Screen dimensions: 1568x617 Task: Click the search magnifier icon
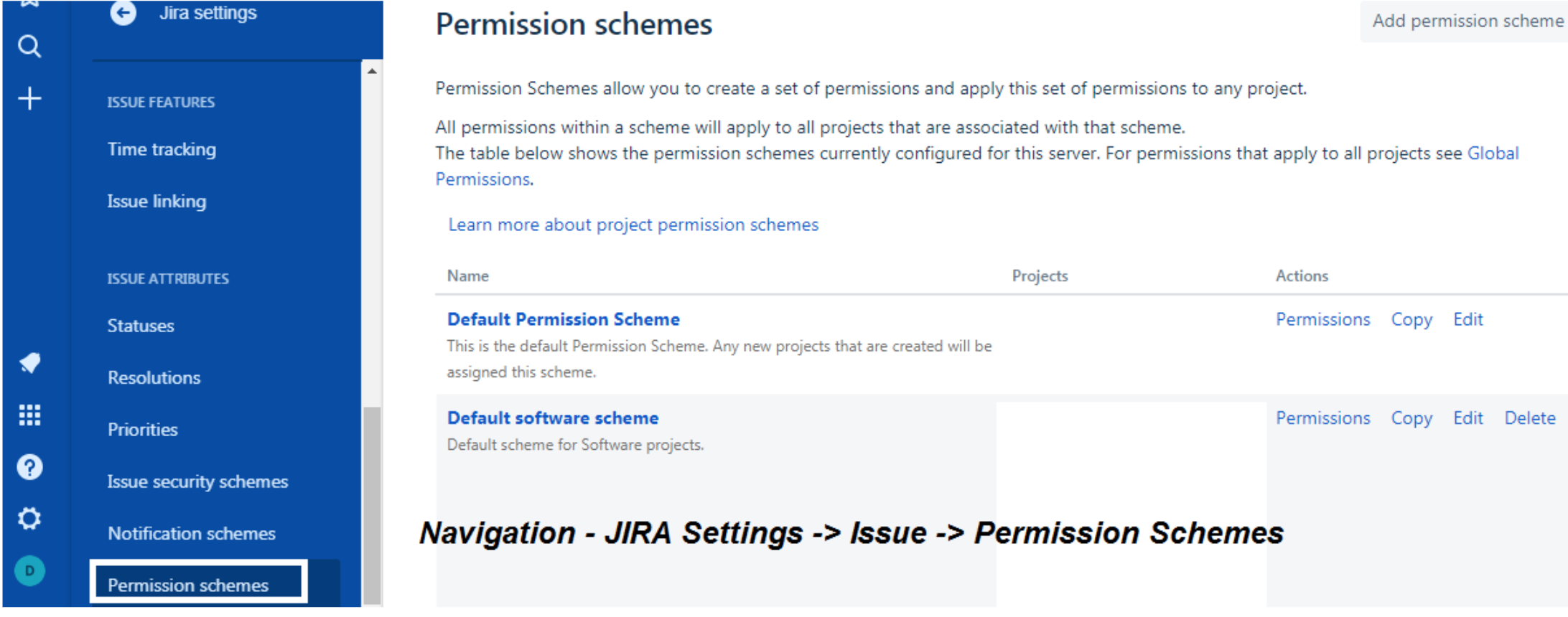point(29,47)
